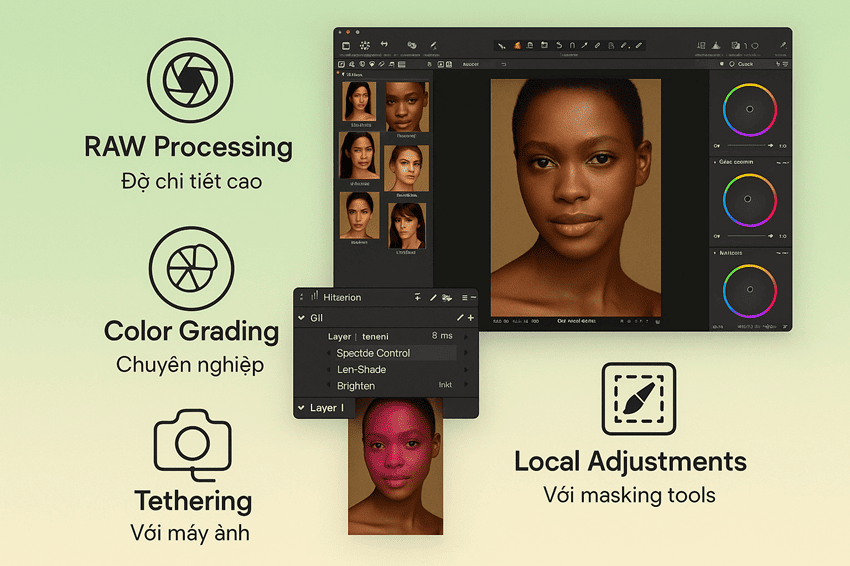850x566 pixels.
Task: Expand the right arrow on the Layer teneni row
Action: [466, 337]
